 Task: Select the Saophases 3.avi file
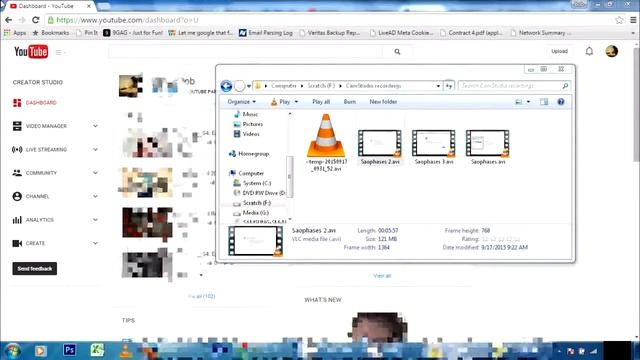pyautogui.click(x=433, y=147)
